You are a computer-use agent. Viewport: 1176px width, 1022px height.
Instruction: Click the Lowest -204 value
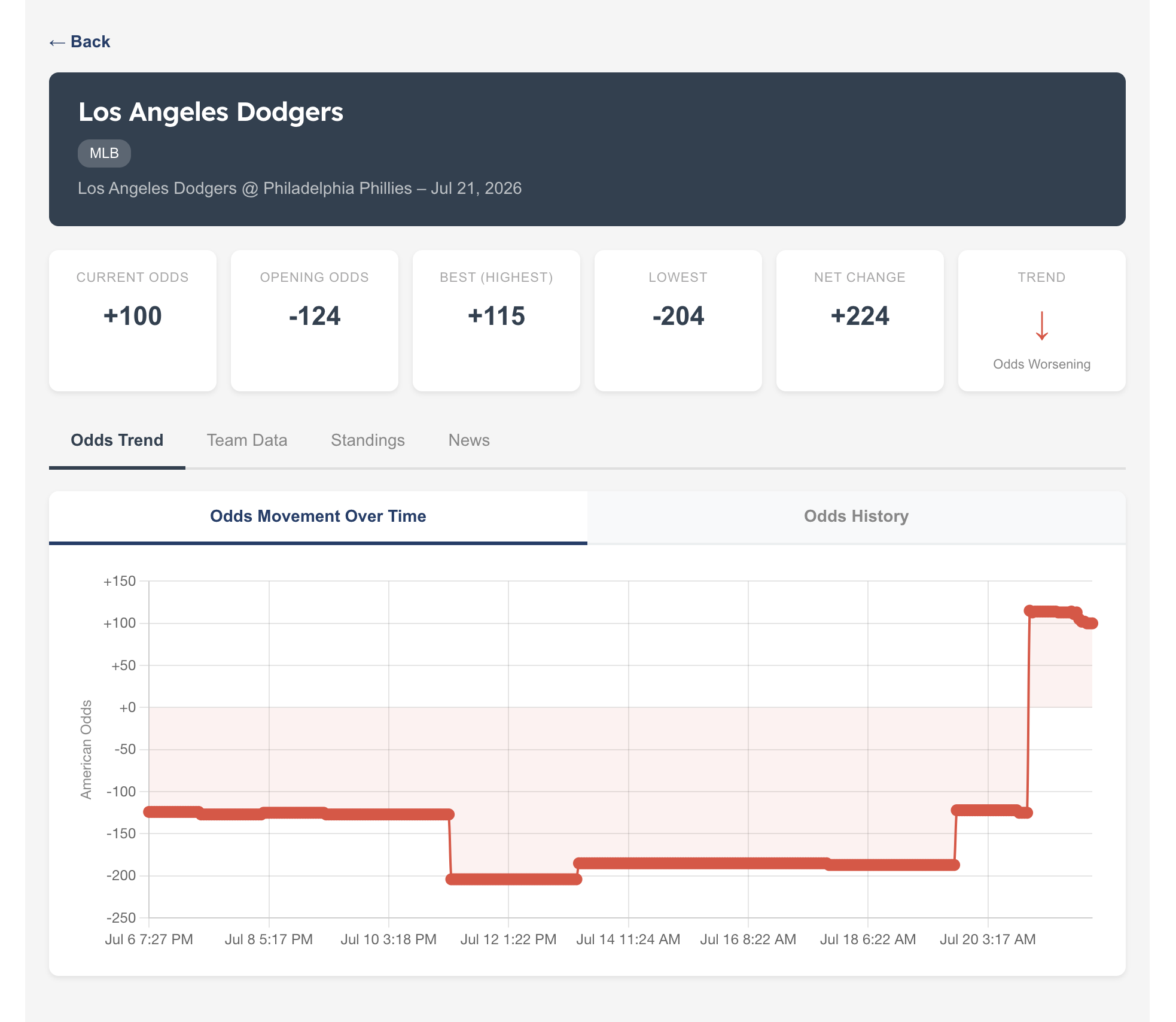678,316
